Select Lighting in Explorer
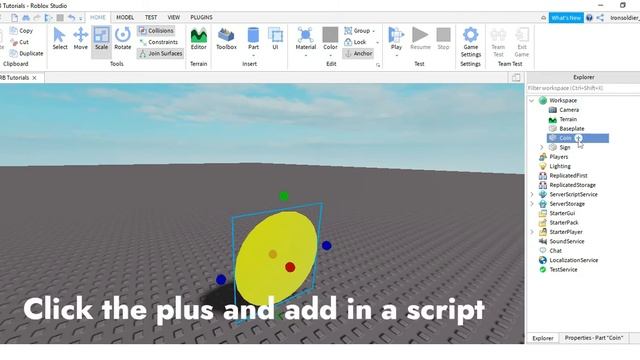This screenshot has width=640, height=360. (x=560, y=166)
